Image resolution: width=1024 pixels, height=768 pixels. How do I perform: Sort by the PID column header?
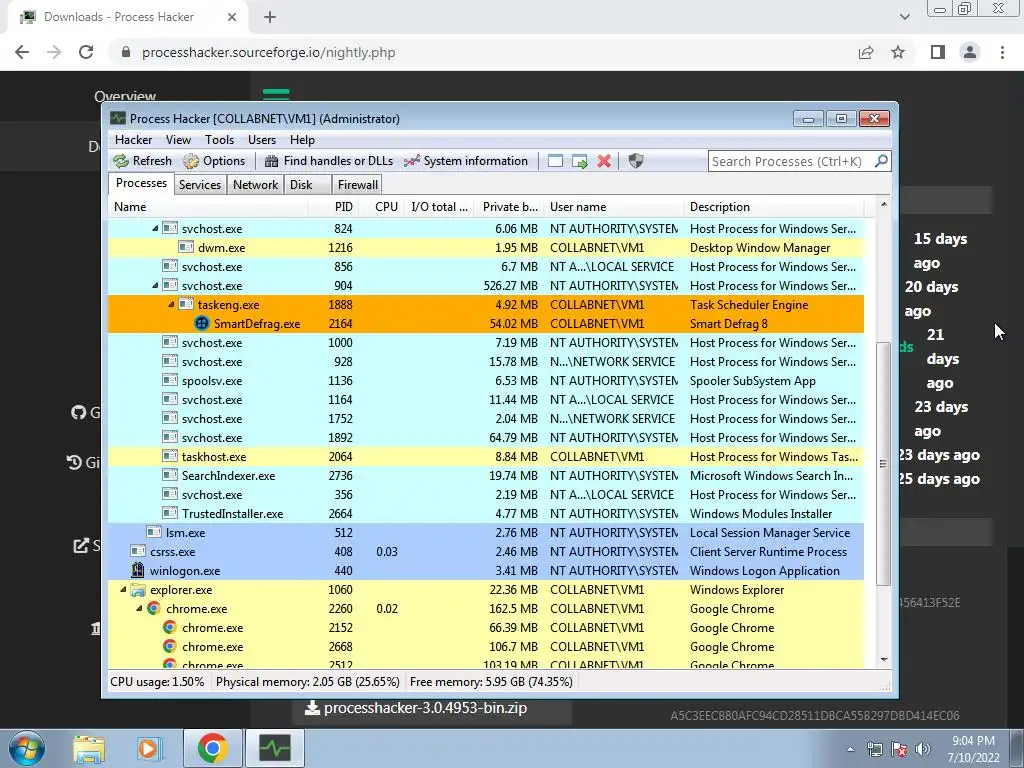coord(333,206)
